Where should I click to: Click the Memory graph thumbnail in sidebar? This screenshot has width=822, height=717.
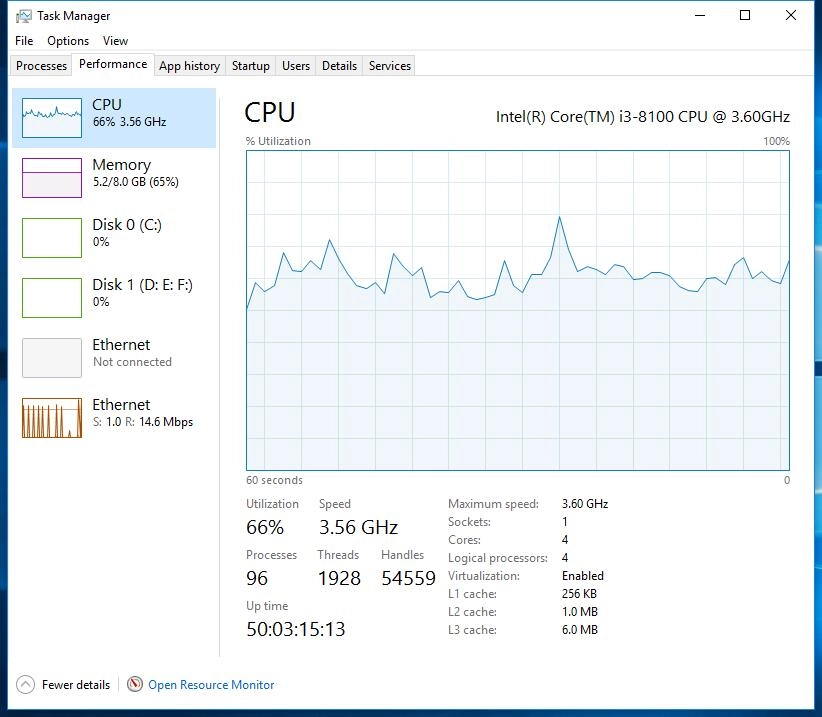point(52,175)
